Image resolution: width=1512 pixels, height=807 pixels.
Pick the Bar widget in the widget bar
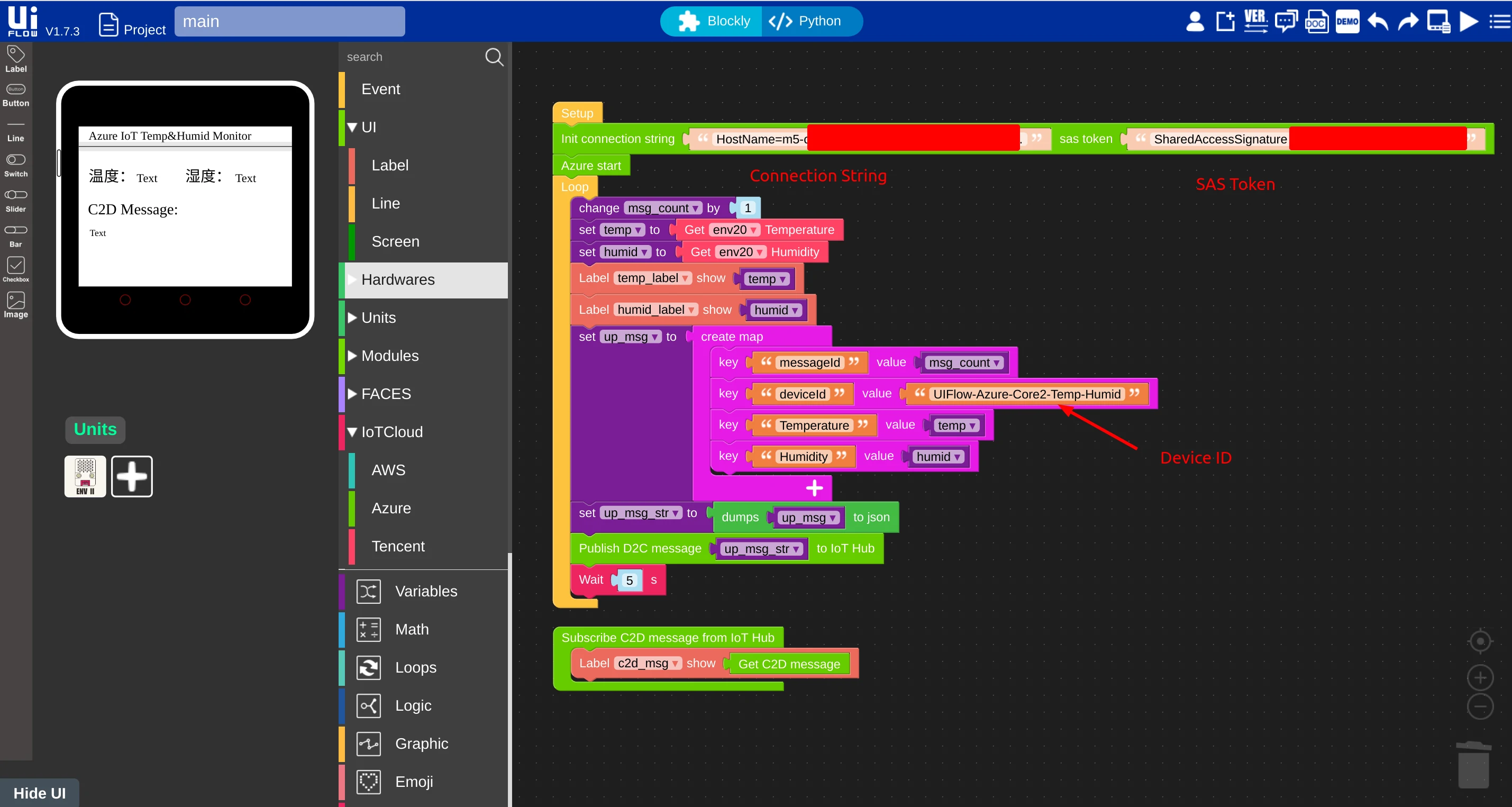point(16,236)
